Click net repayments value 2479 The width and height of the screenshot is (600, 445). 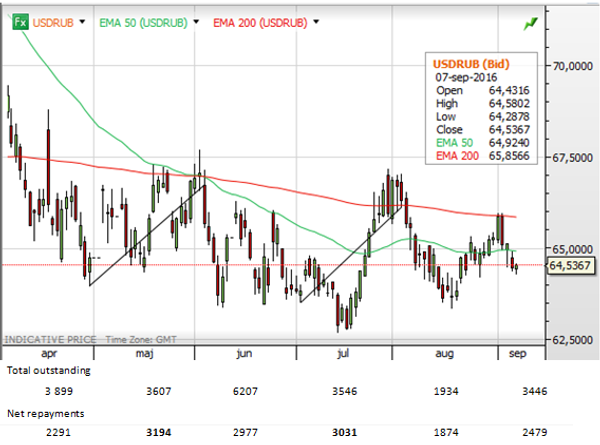tap(535, 432)
